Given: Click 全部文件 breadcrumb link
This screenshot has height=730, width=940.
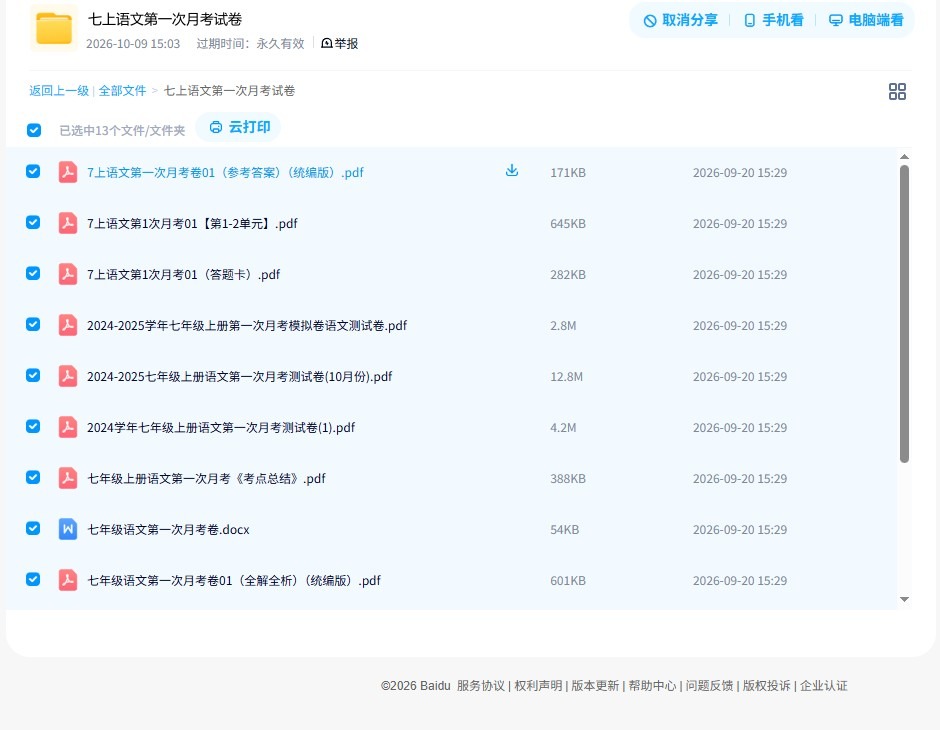Looking at the screenshot, I should click(122, 91).
